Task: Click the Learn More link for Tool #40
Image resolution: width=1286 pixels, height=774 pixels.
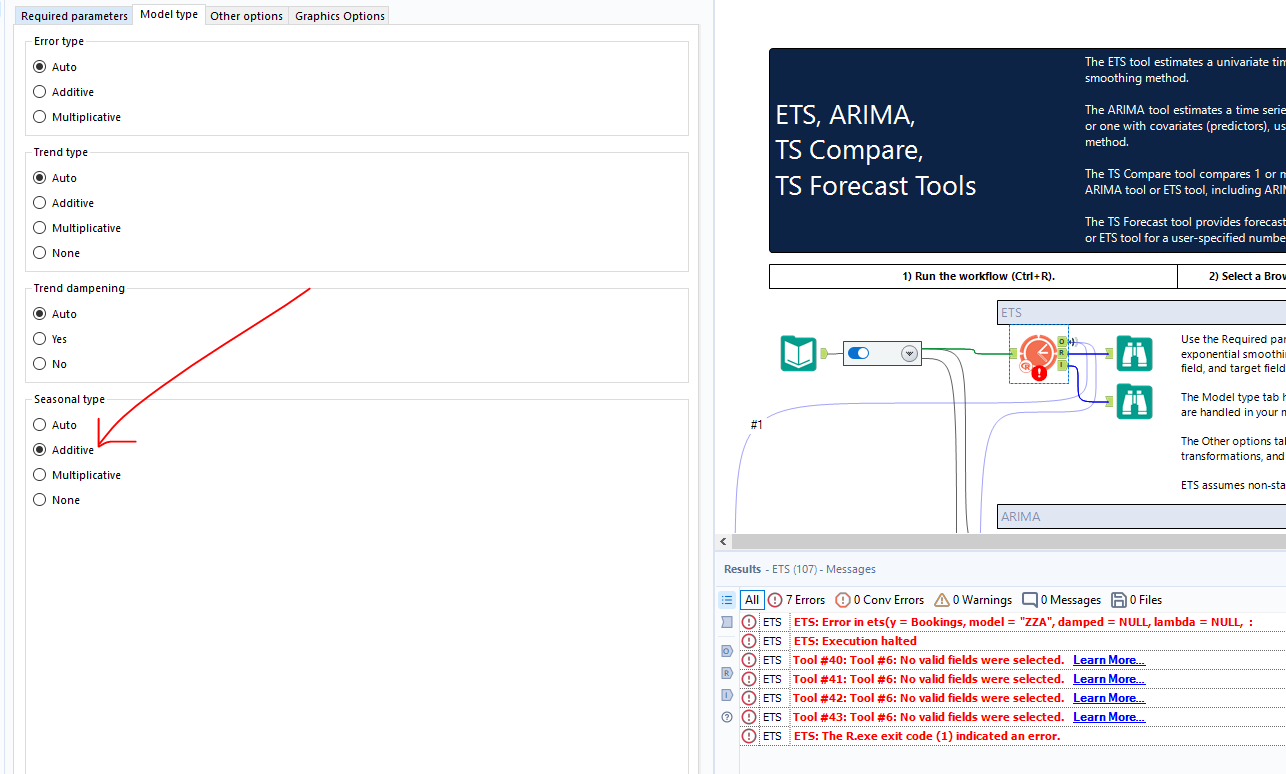Action: (1108, 659)
